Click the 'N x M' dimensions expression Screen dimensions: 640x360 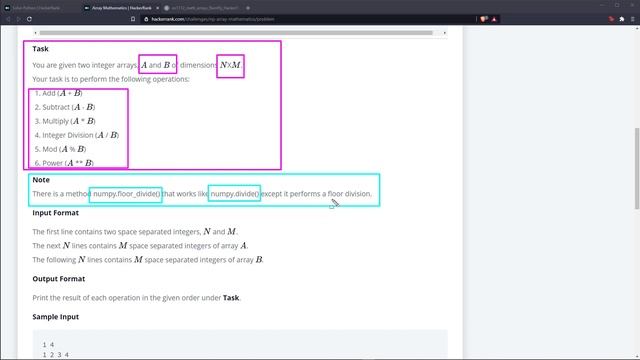point(230,65)
